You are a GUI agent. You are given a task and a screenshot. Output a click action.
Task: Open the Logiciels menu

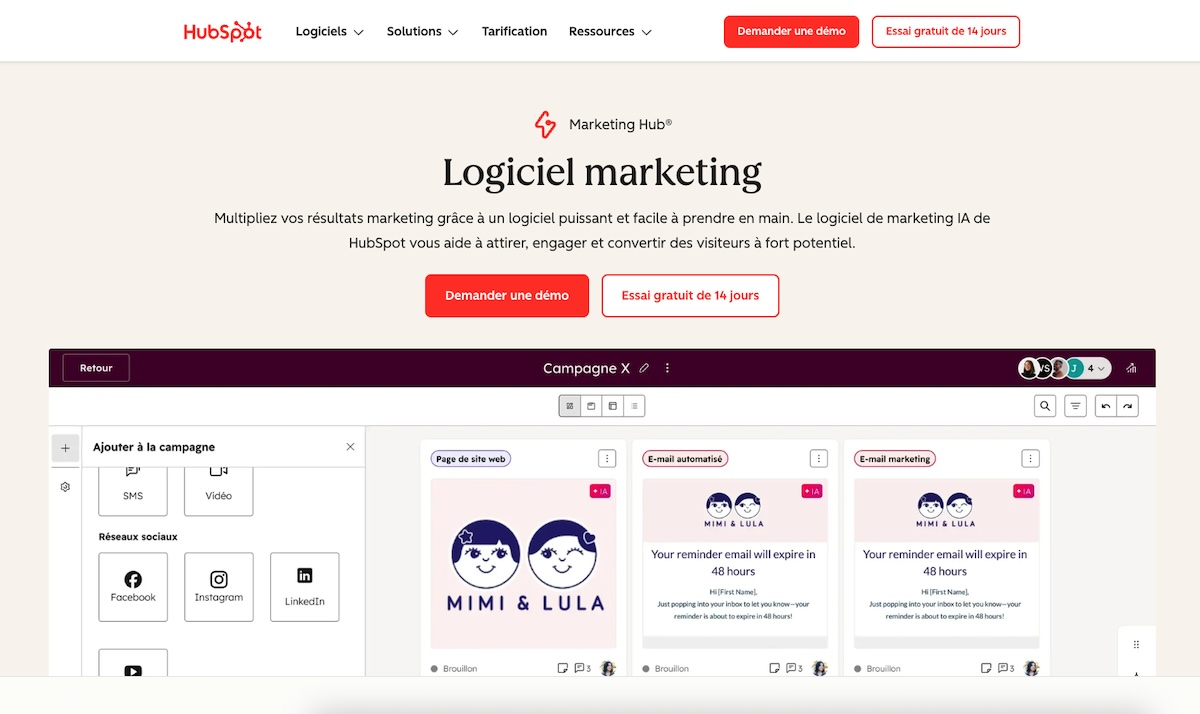pyautogui.click(x=329, y=31)
